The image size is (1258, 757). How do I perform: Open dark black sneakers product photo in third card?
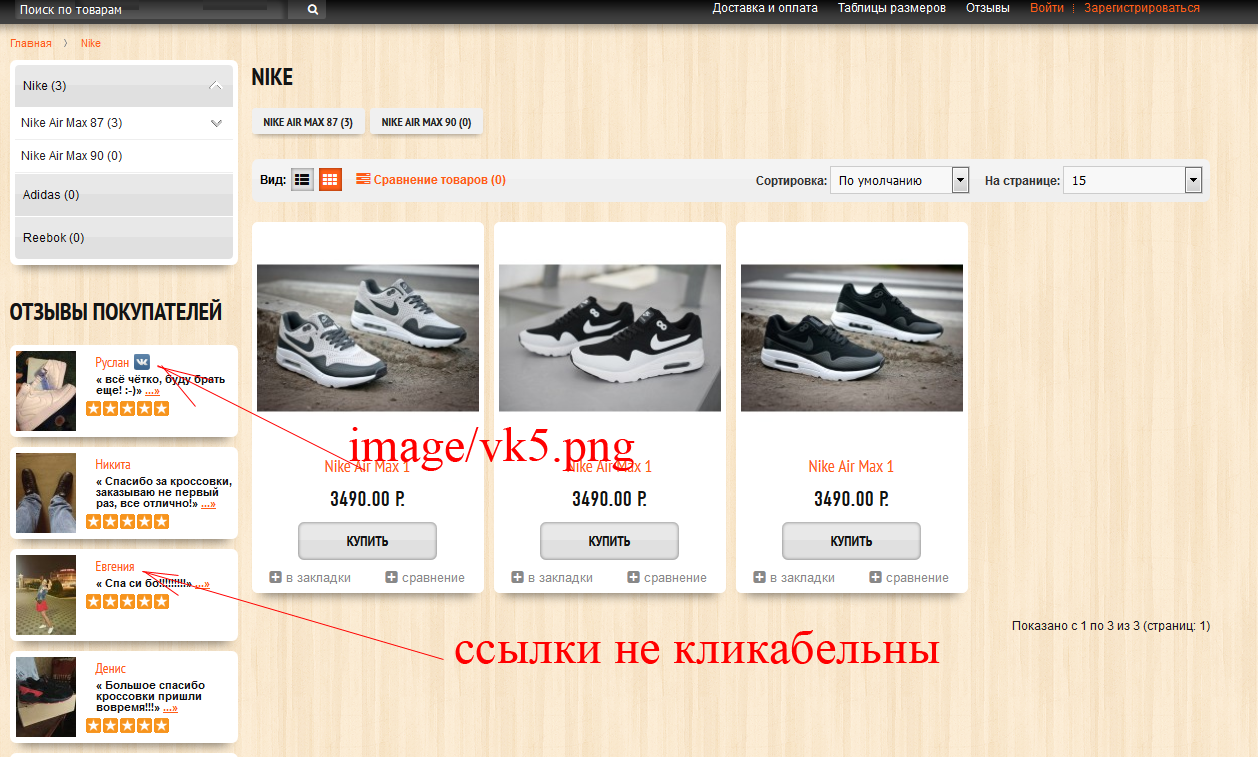[x=852, y=338]
